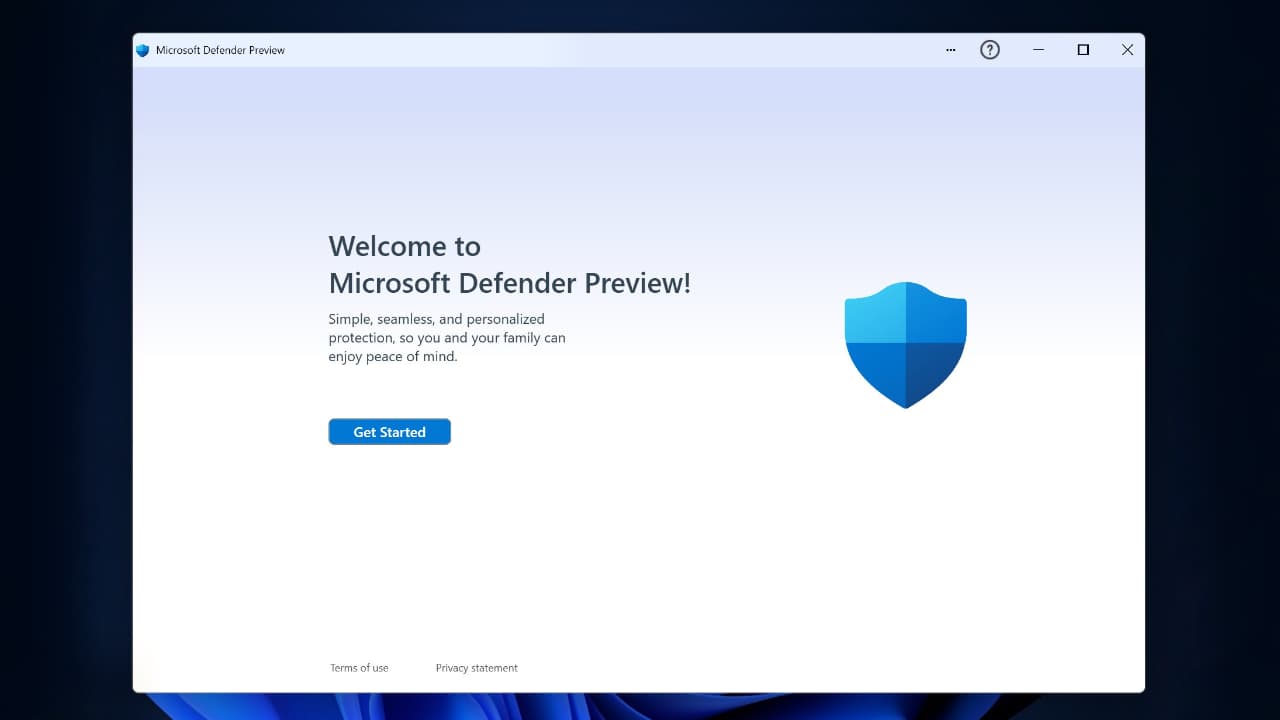This screenshot has height=720, width=1280.
Task: Click the 'Simple, seamless, and personalized' text line
Action: click(x=436, y=319)
